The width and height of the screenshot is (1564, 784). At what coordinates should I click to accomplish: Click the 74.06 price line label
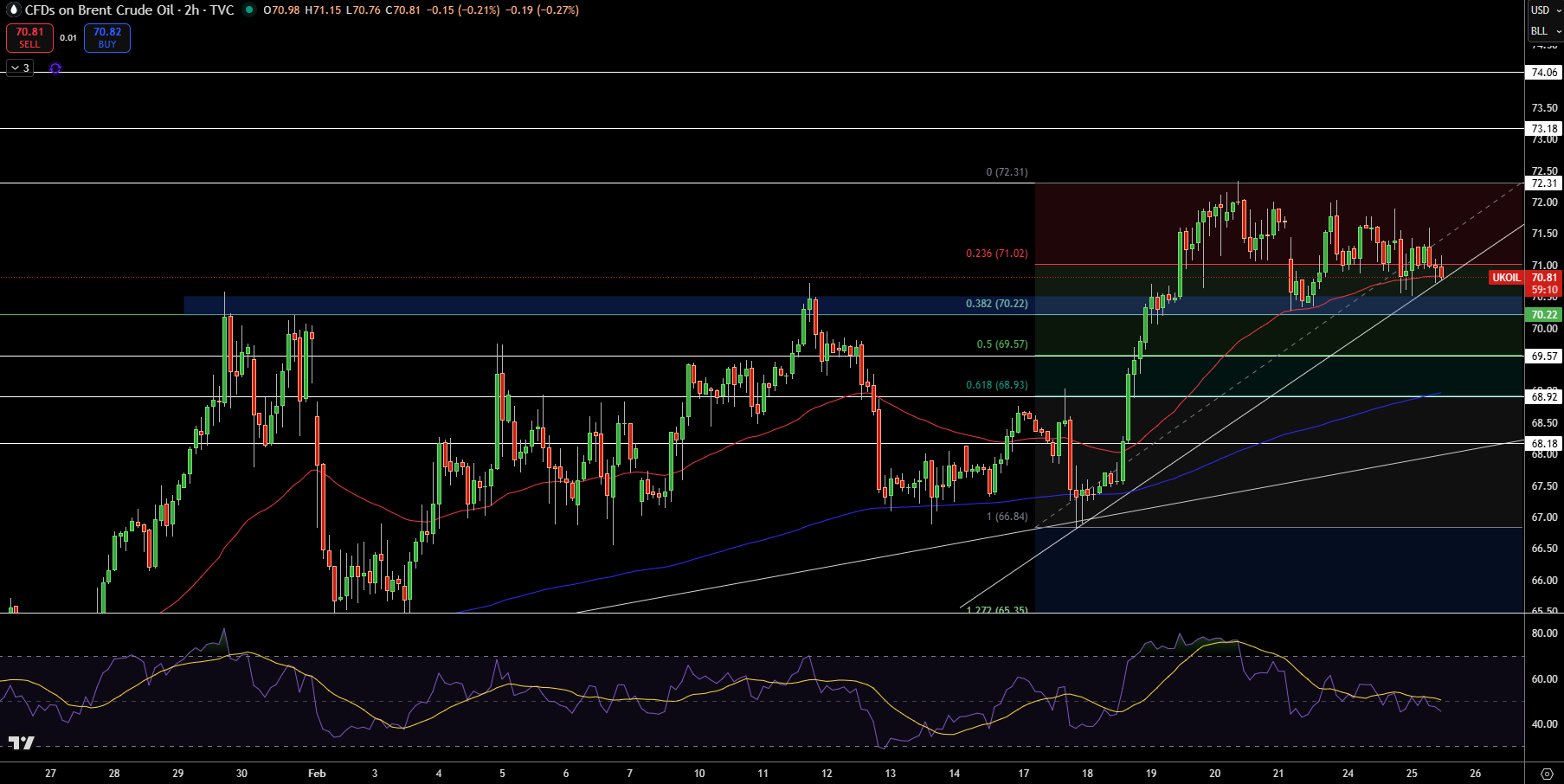1544,73
